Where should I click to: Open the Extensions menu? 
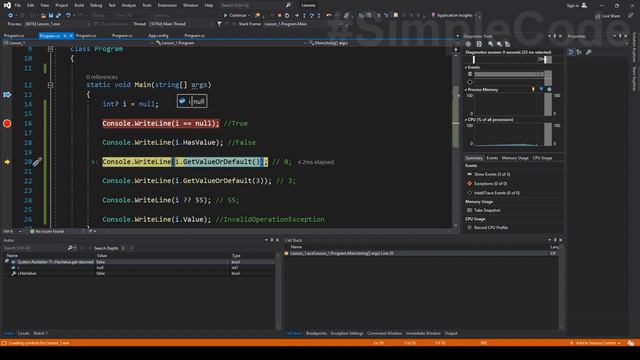coord(167,5)
